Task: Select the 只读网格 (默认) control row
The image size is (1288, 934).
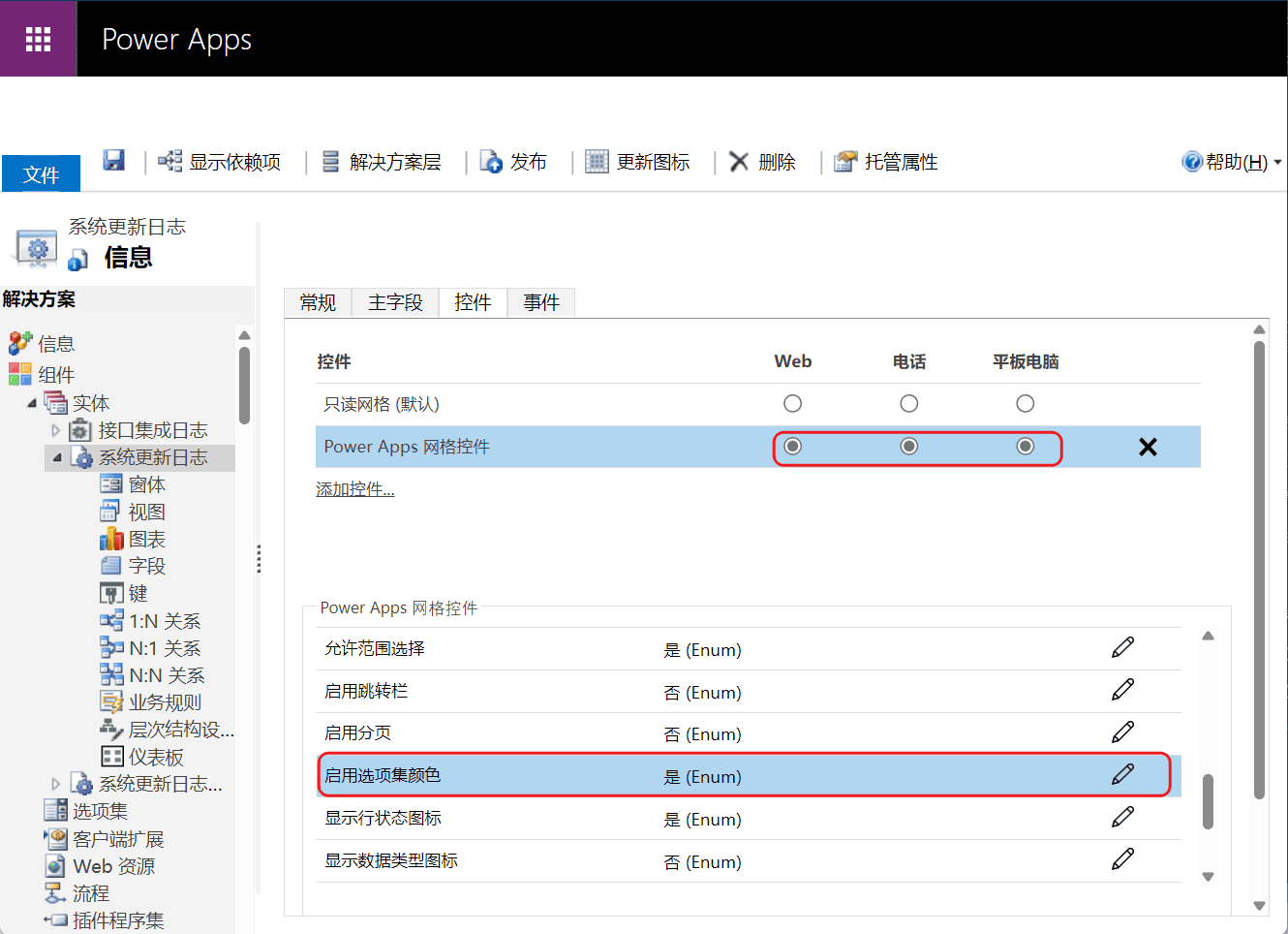Action: pos(758,404)
